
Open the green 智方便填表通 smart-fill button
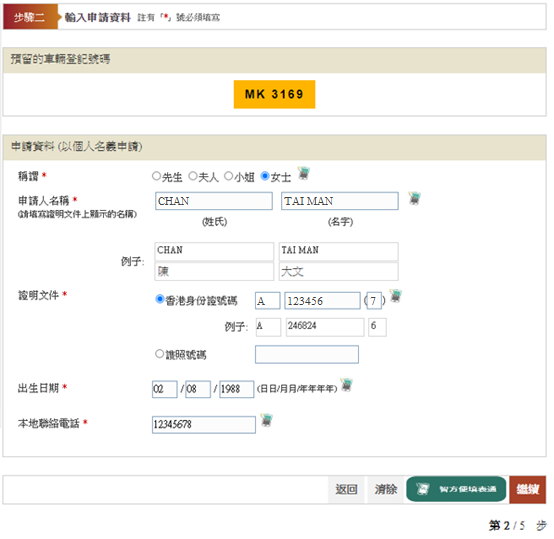456,489
